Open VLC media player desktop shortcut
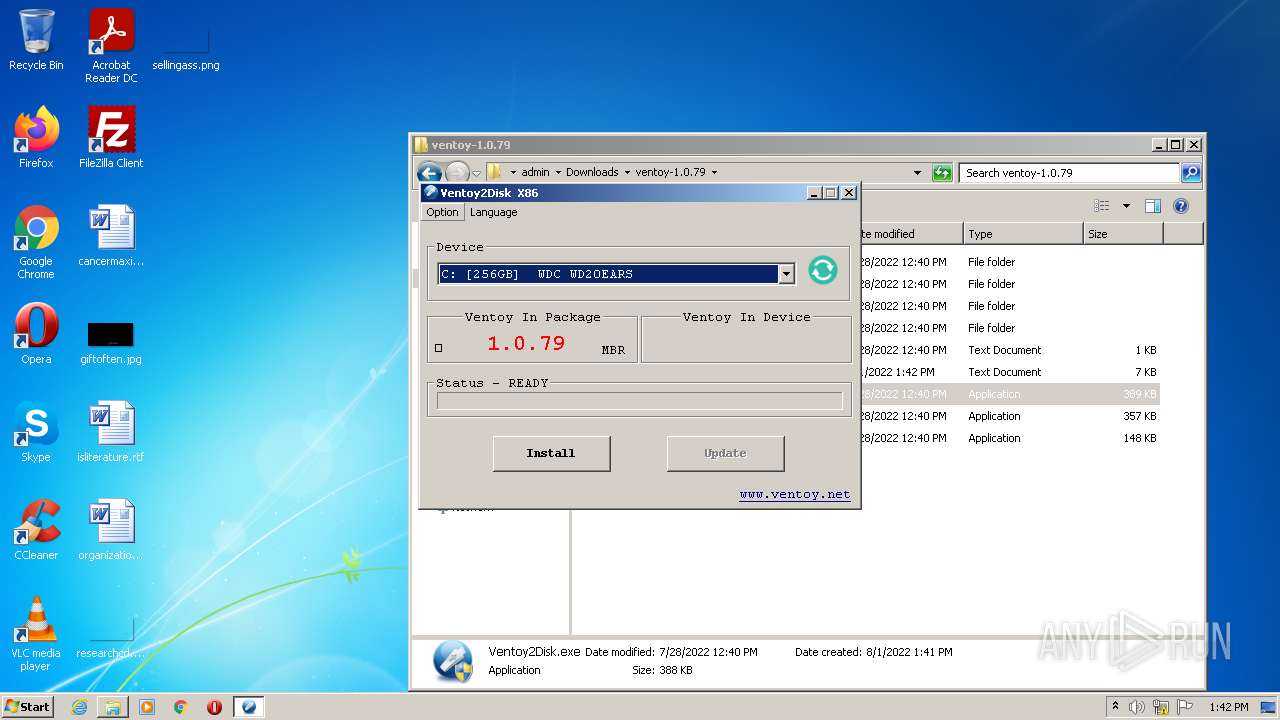The height and width of the screenshot is (720, 1280). [x=36, y=634]
